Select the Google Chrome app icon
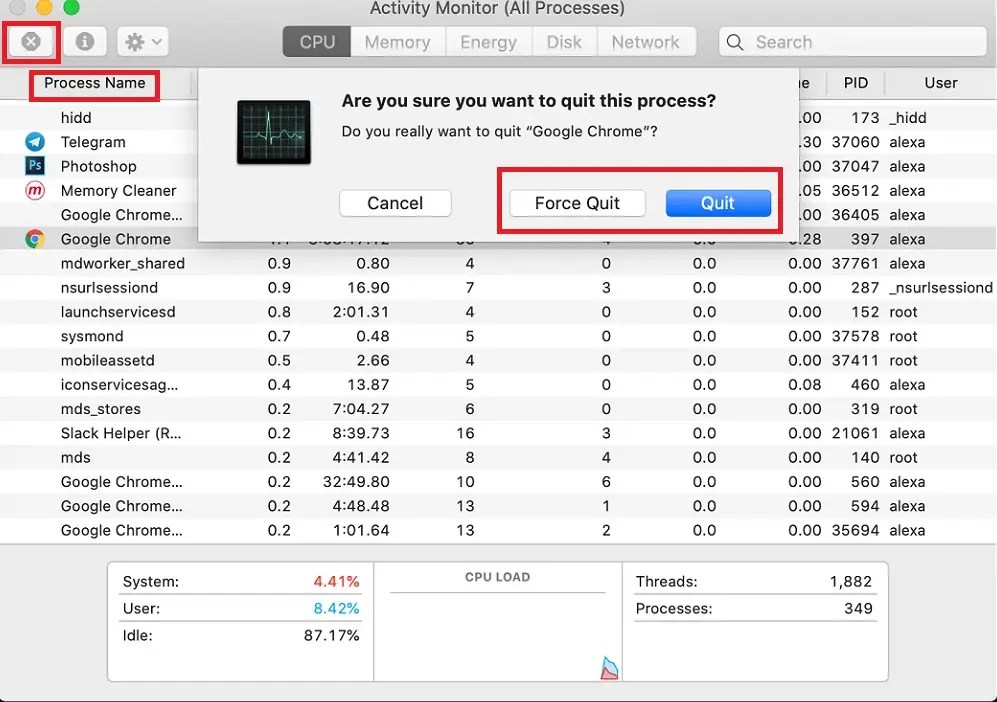This screenshot has width=997, height=702. pyautogui.click(x=35, y=239)
